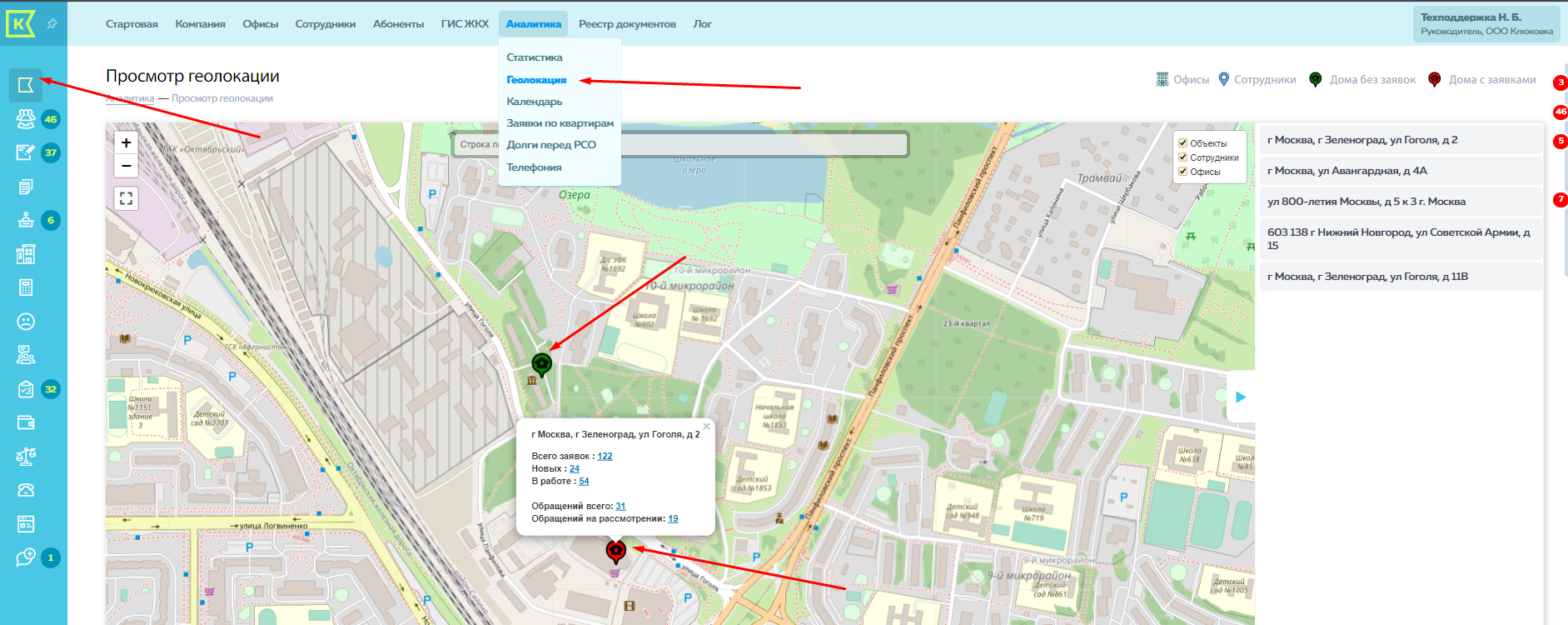Image resolution: width=1568 pixels, height=625 pixels.
Task: Toggle the Сотрудники map layer checkbox
Action: [x=1182, y=157]
